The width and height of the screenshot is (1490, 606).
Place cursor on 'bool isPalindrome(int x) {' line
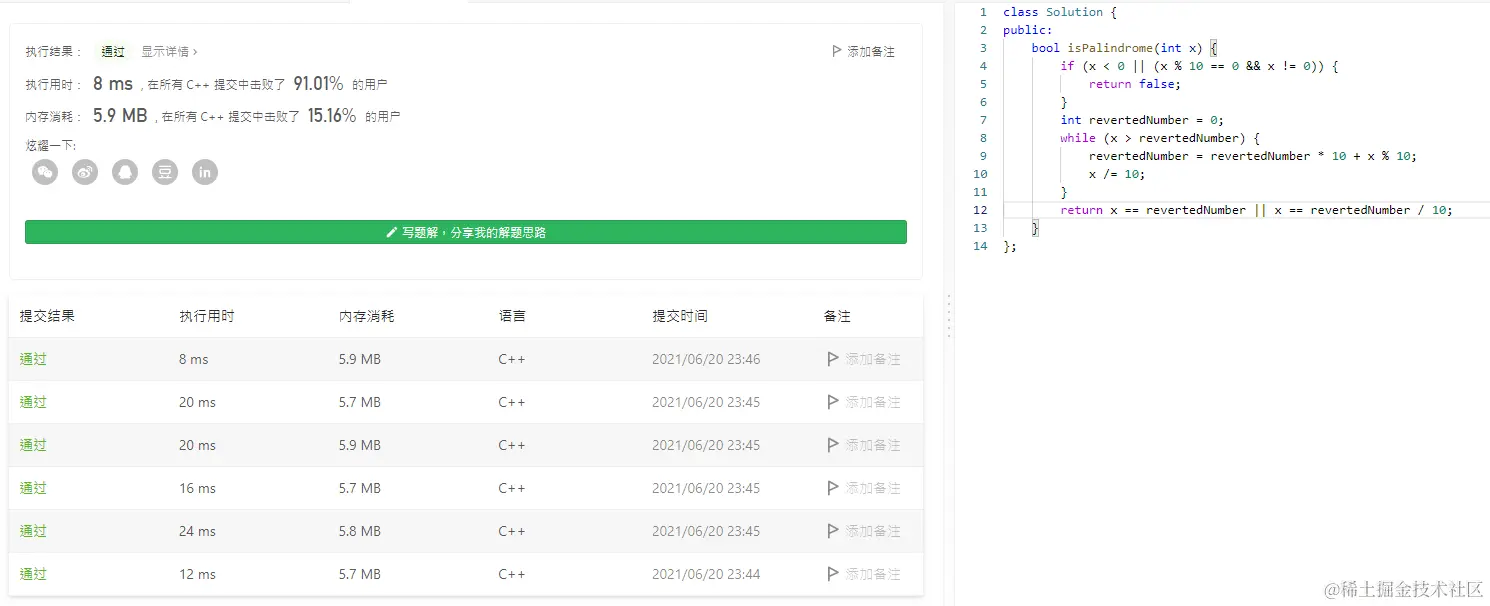click(x=1124, y=48)
